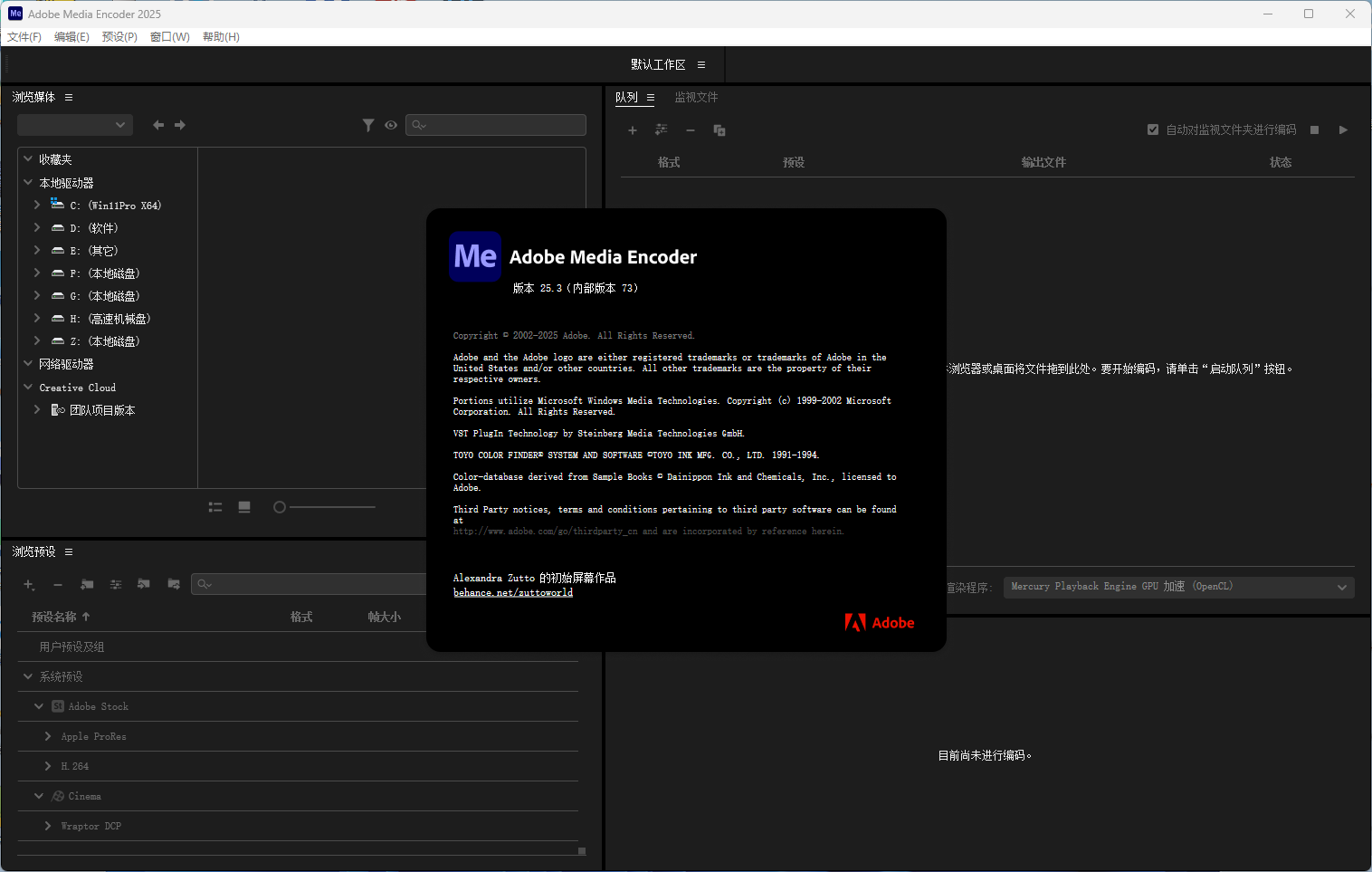Click the Add Source plus icon in the Queue panel

(x=633, y=130)
